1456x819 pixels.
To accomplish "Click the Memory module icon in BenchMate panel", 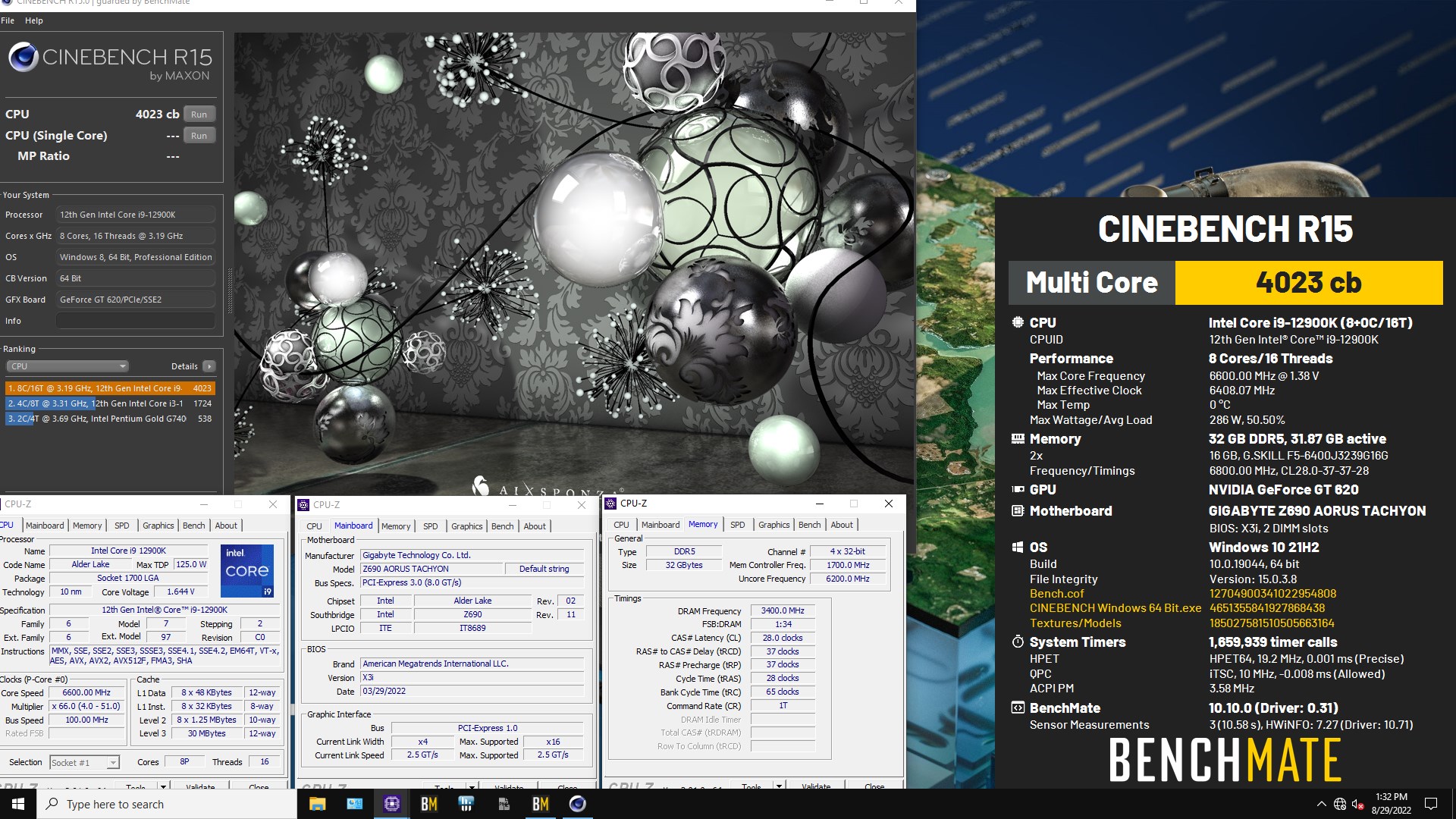I will pos(1018,438).
